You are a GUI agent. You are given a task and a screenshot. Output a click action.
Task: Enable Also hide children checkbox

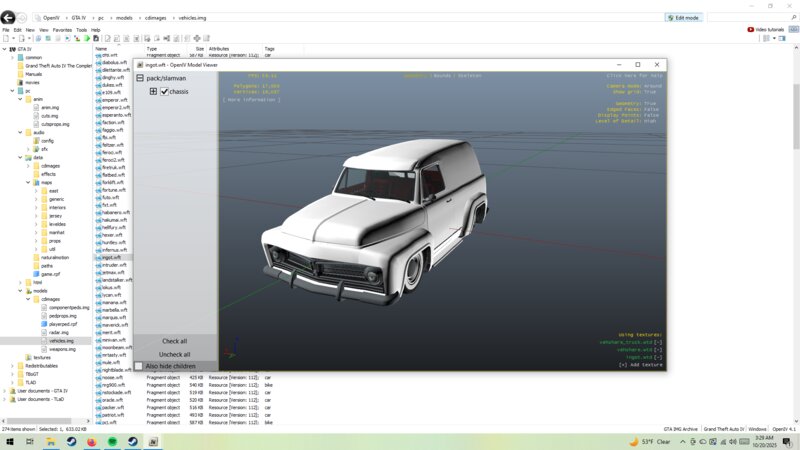139,366
